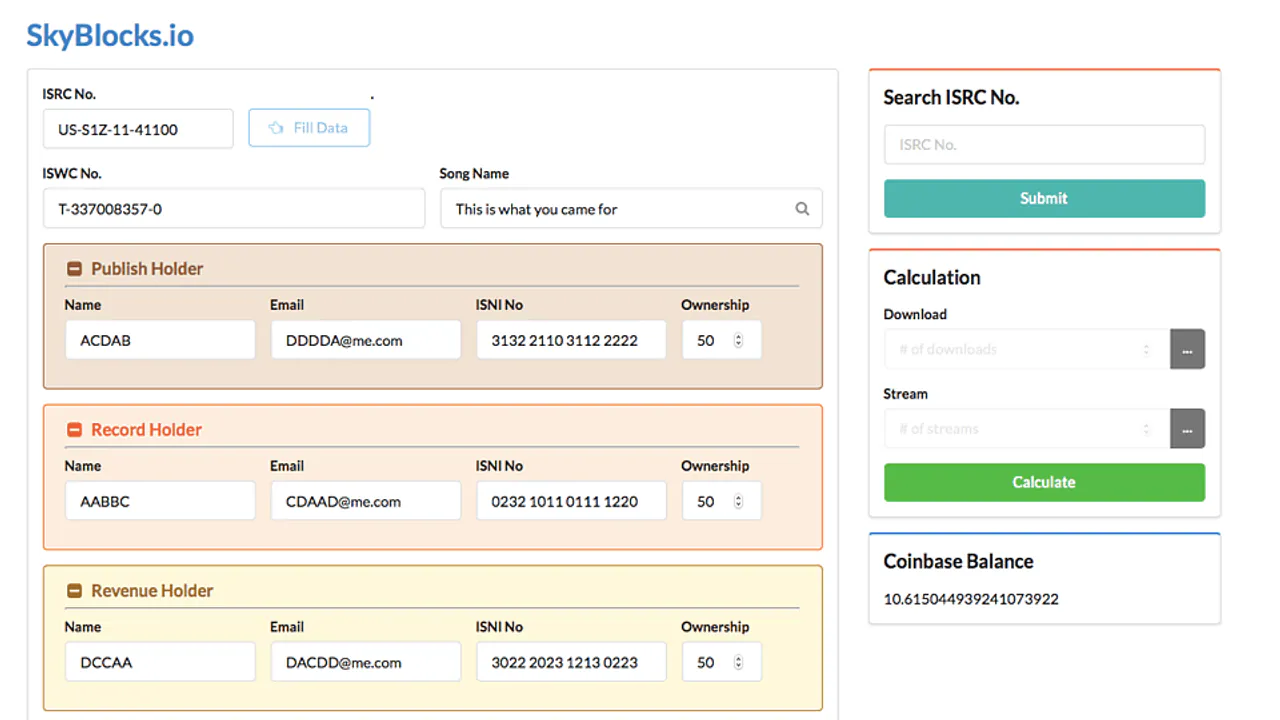The height and width of the screenshot is (720, 1280).
Task: Adjust Publish Holder ownership stepper arrows
Action: coord(738,340)
